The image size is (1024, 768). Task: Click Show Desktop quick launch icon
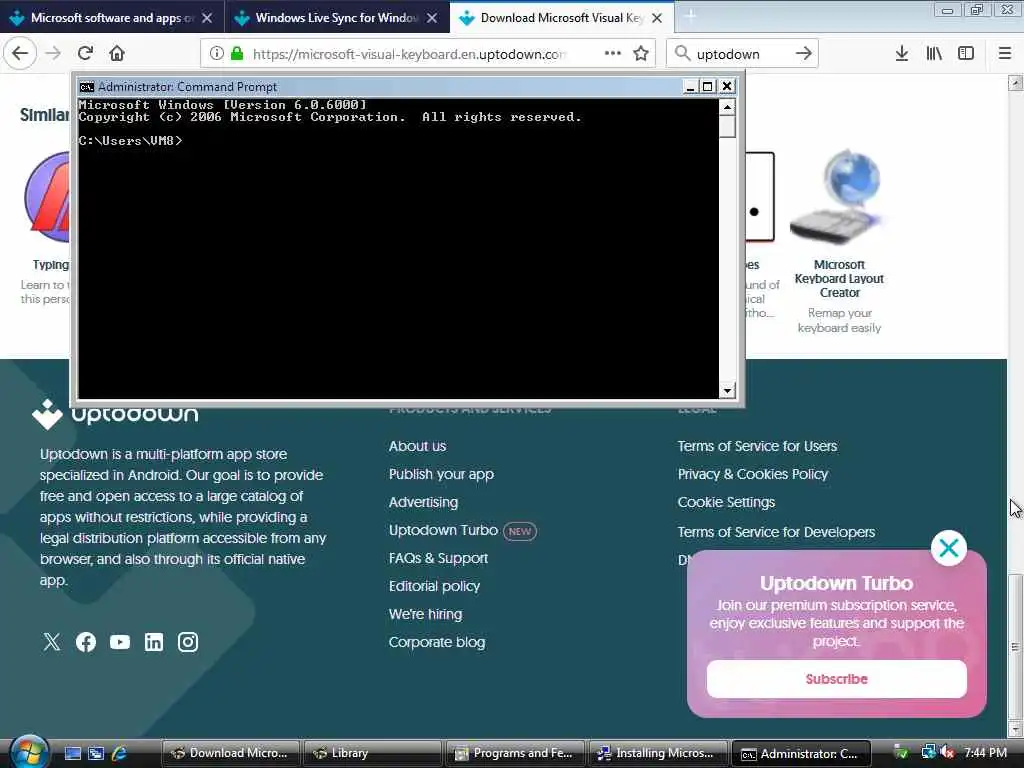[x=72, y=754]
